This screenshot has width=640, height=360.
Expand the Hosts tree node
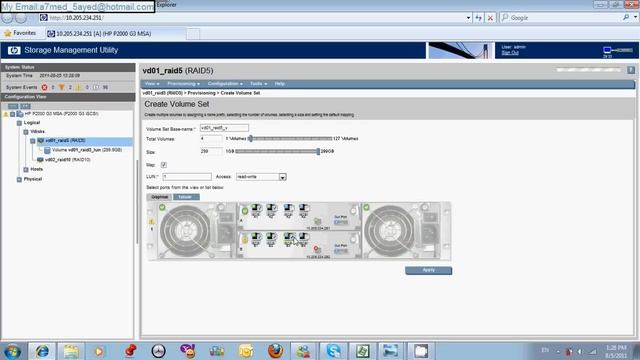click(26, 169)
